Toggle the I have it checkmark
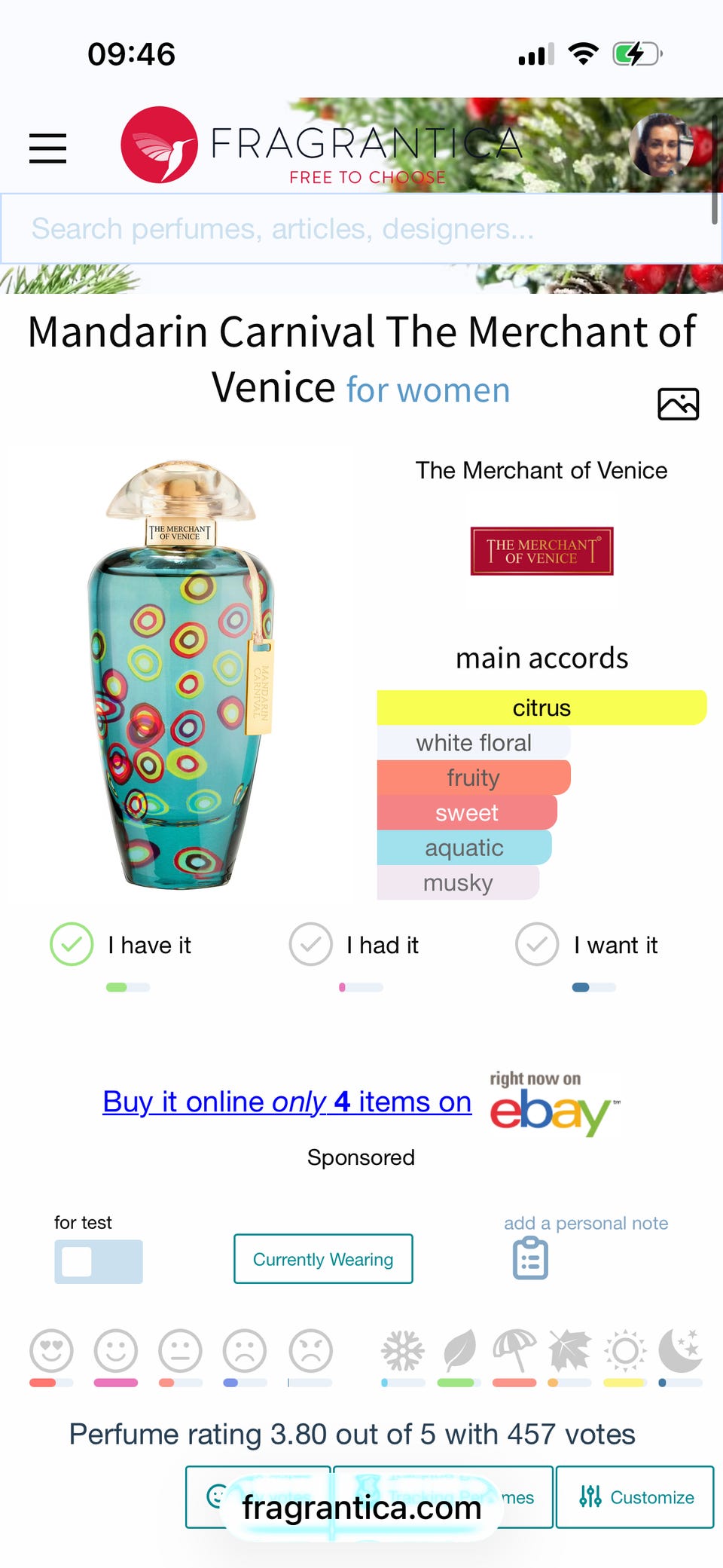 click(x=72, y=944)
